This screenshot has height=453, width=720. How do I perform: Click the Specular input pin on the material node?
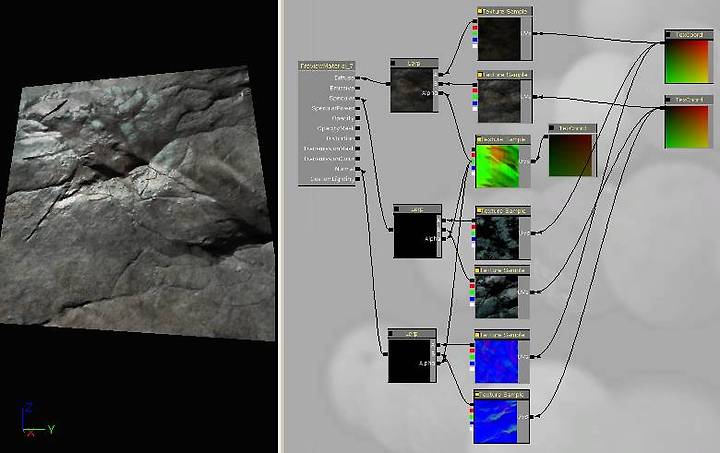pyautogui.click(x=357, y=98)
